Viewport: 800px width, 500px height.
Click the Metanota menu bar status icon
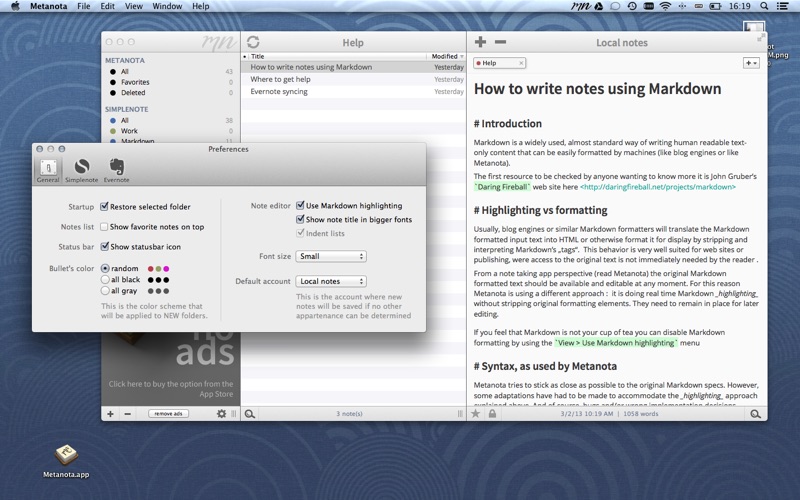click(x=581, y=6)
